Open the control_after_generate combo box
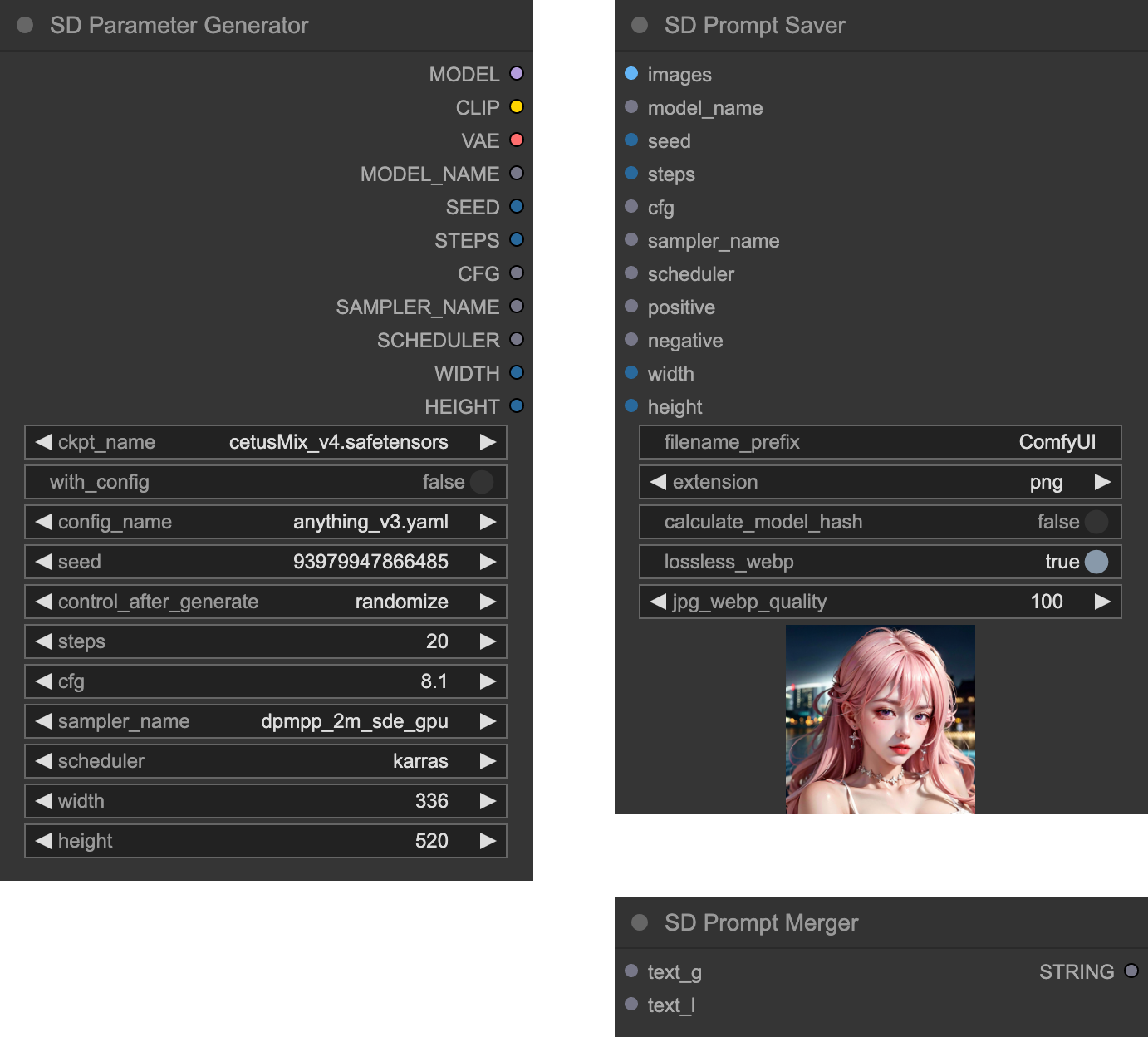Image resolution: width=1148 pixels, height=1037 pixels. pyautogui.click(x=266, y=602)
